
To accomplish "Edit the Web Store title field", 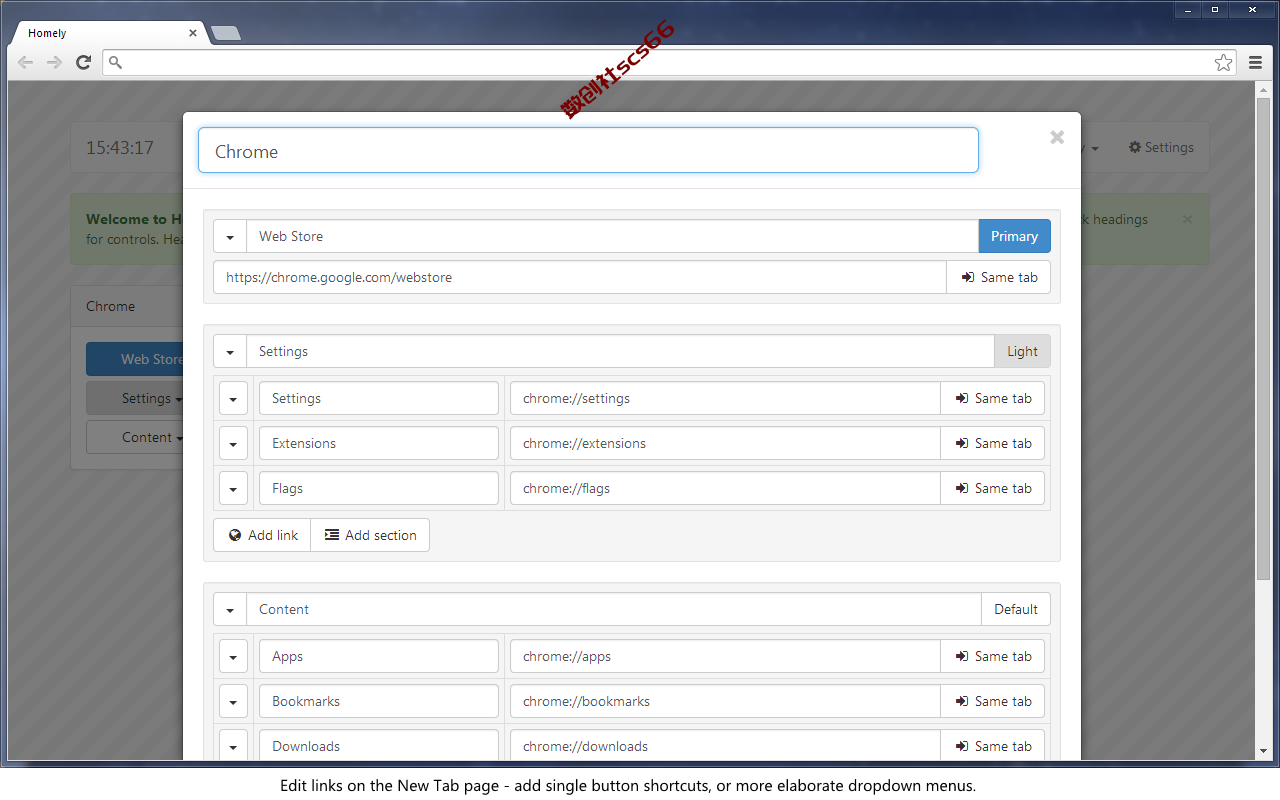I will pos(612,236).
